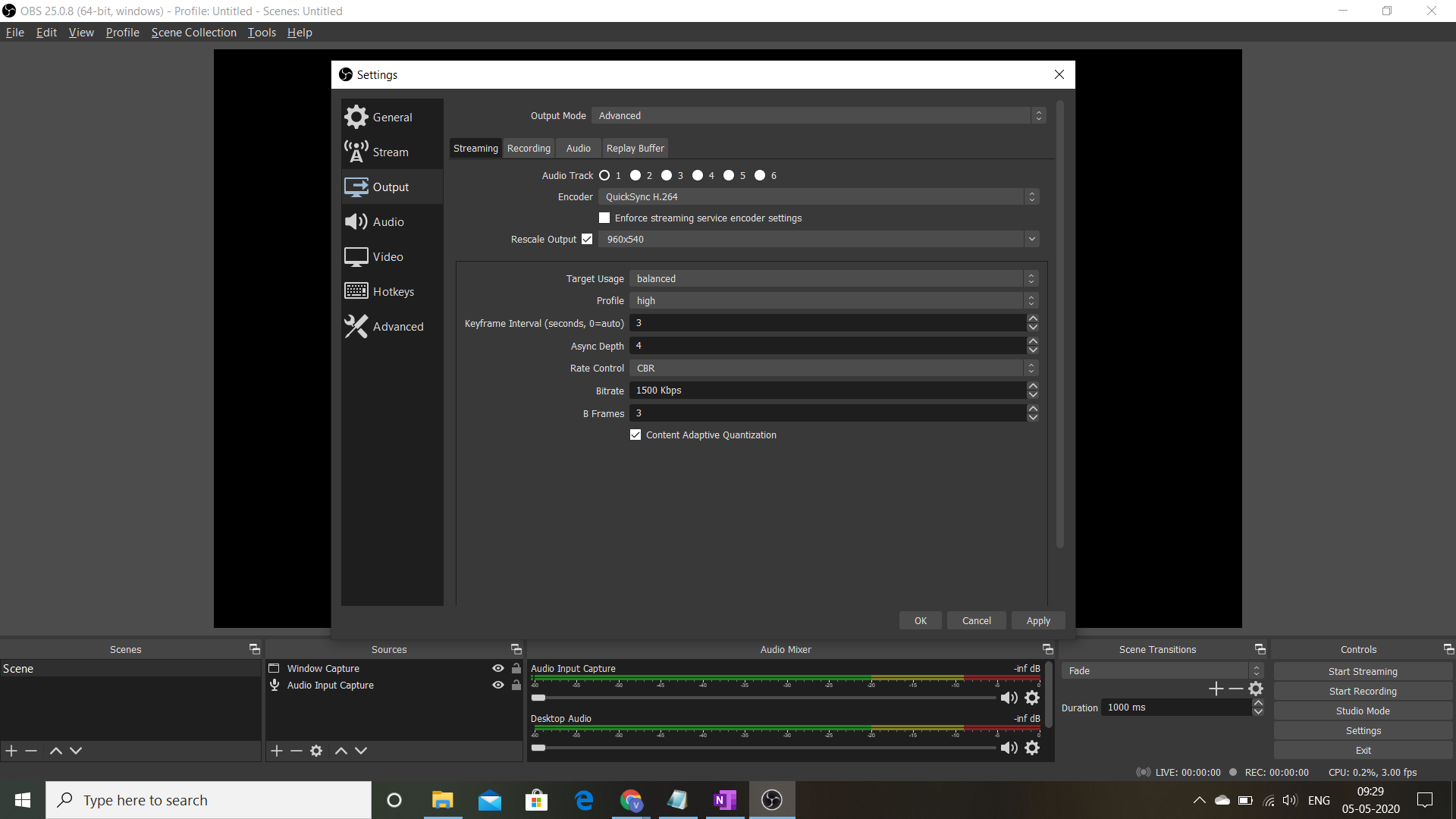Mute the Desktop Audio mixer channel
This screenshot has height=819, width=1456.
(x=1009, y=748)
